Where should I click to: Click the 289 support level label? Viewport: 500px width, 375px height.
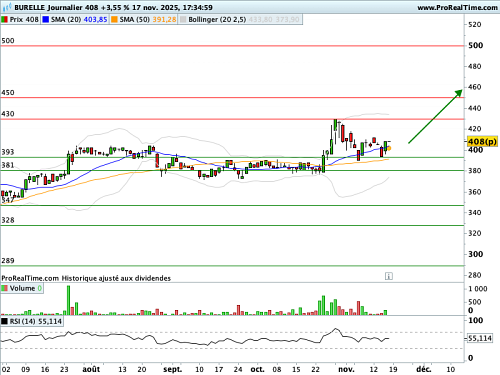pyautogui.click(x=8, y=261)
